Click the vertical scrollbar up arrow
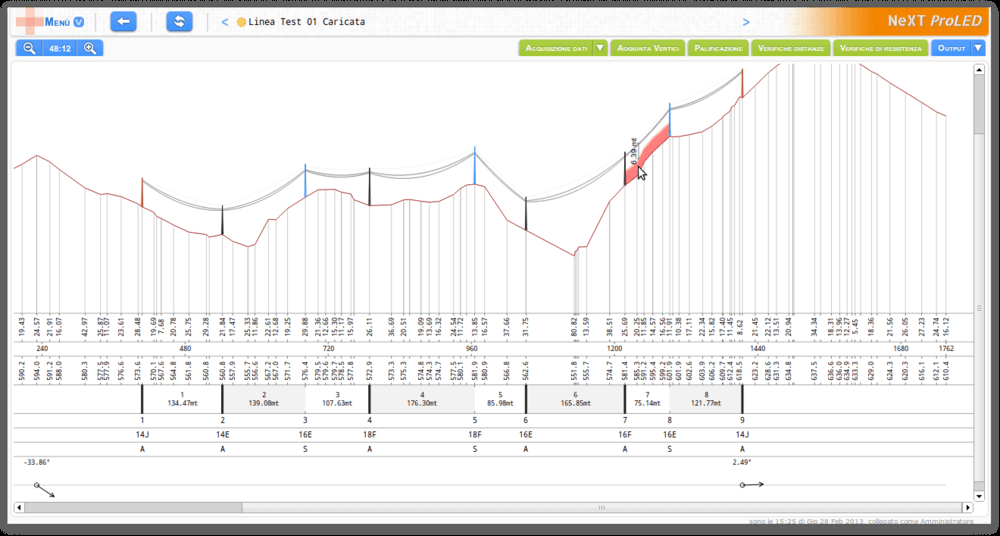 click(979, 69)
